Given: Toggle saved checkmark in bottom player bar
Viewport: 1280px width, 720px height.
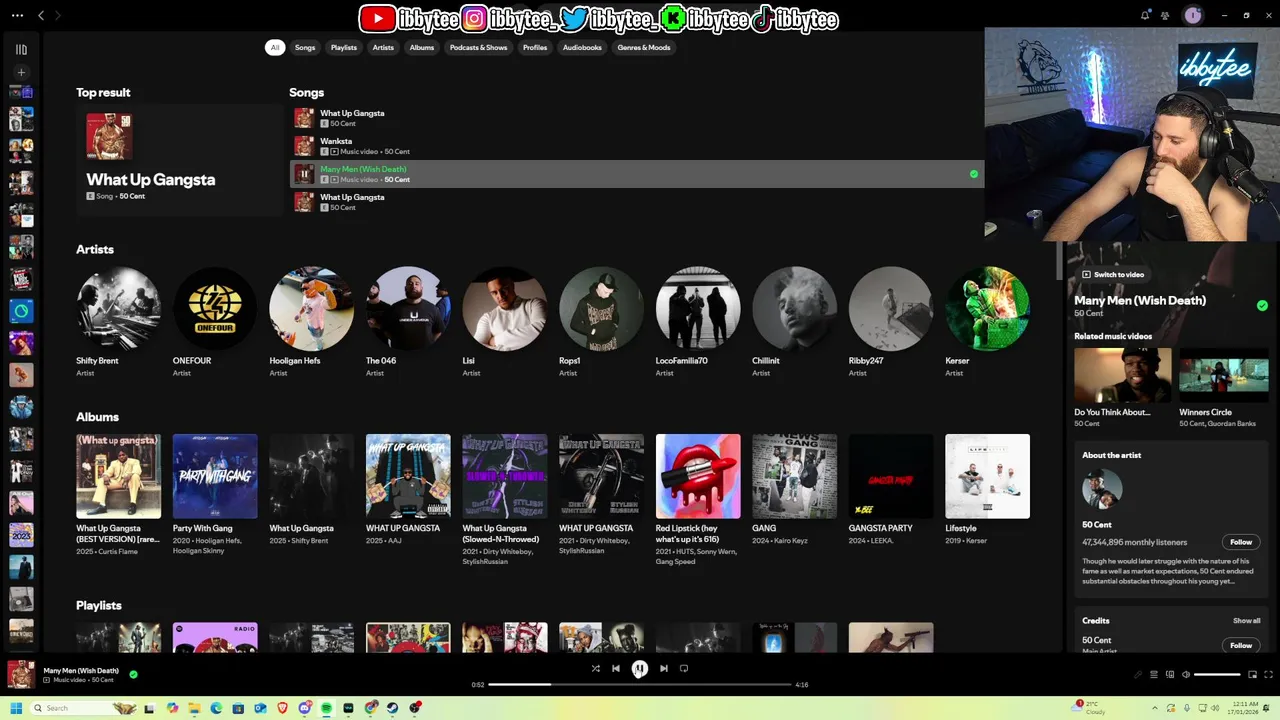Looking at the screenshot, I should 133,674.
